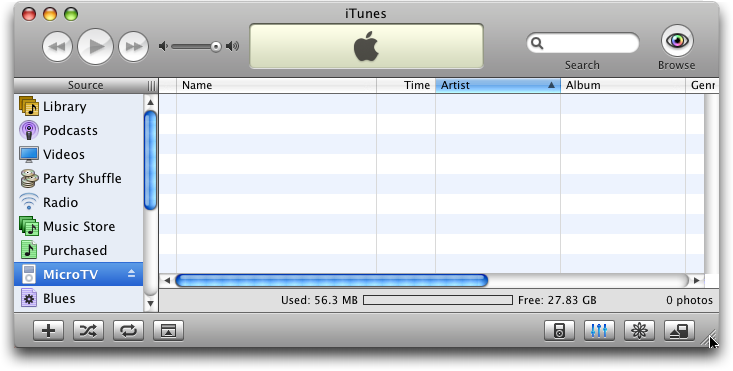Click the window resize handle corner
The width and height of the screenshot is (733, 371).
709,338
